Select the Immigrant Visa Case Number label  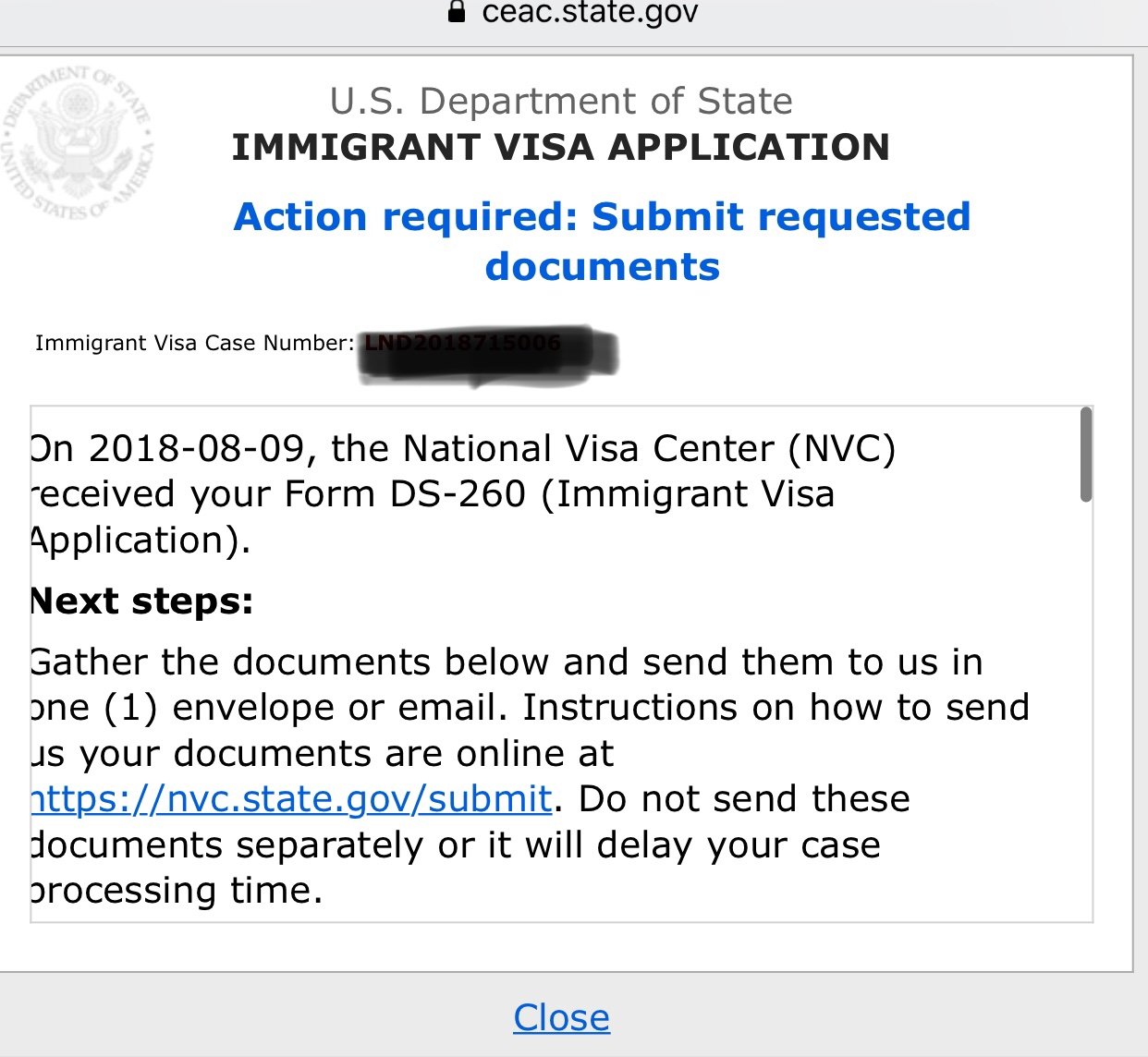point(194,343)
